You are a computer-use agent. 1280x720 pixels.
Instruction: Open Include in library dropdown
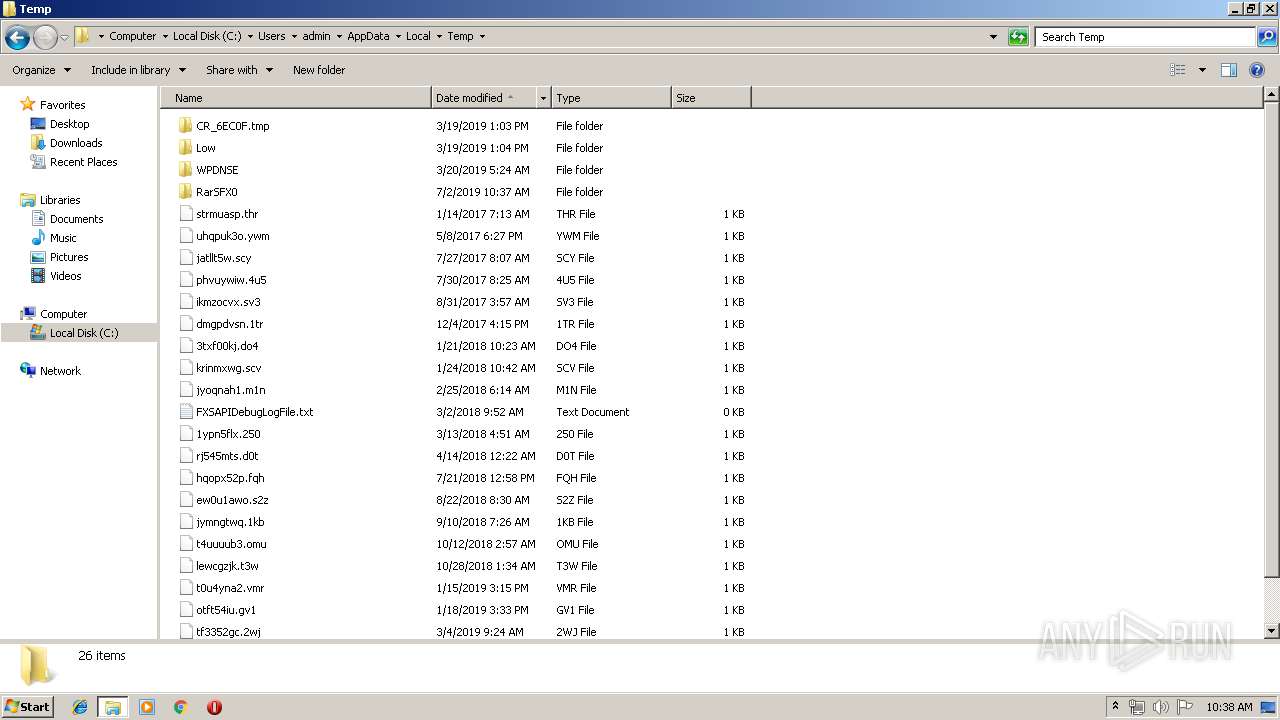click(x=138, y=70)
